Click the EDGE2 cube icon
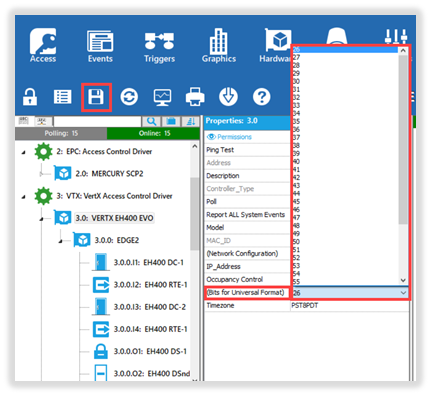 point(82,240)
